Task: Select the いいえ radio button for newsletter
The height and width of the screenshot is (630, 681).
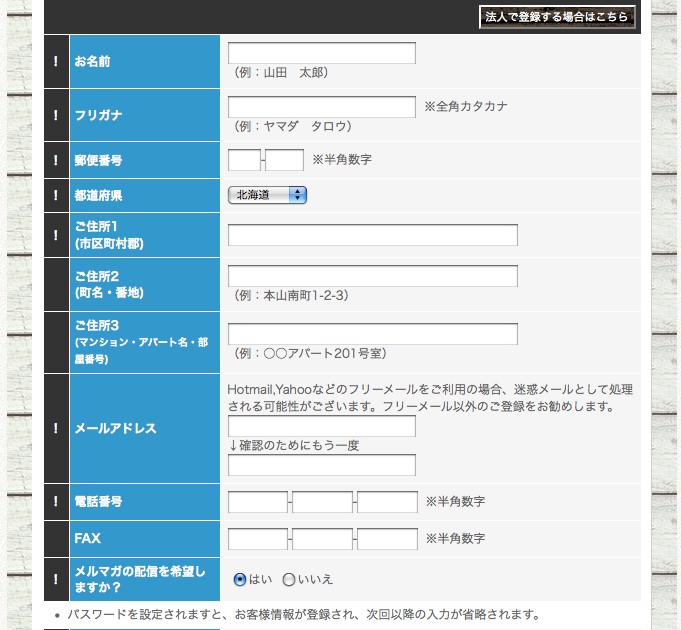Action: [x=289, y=580]
